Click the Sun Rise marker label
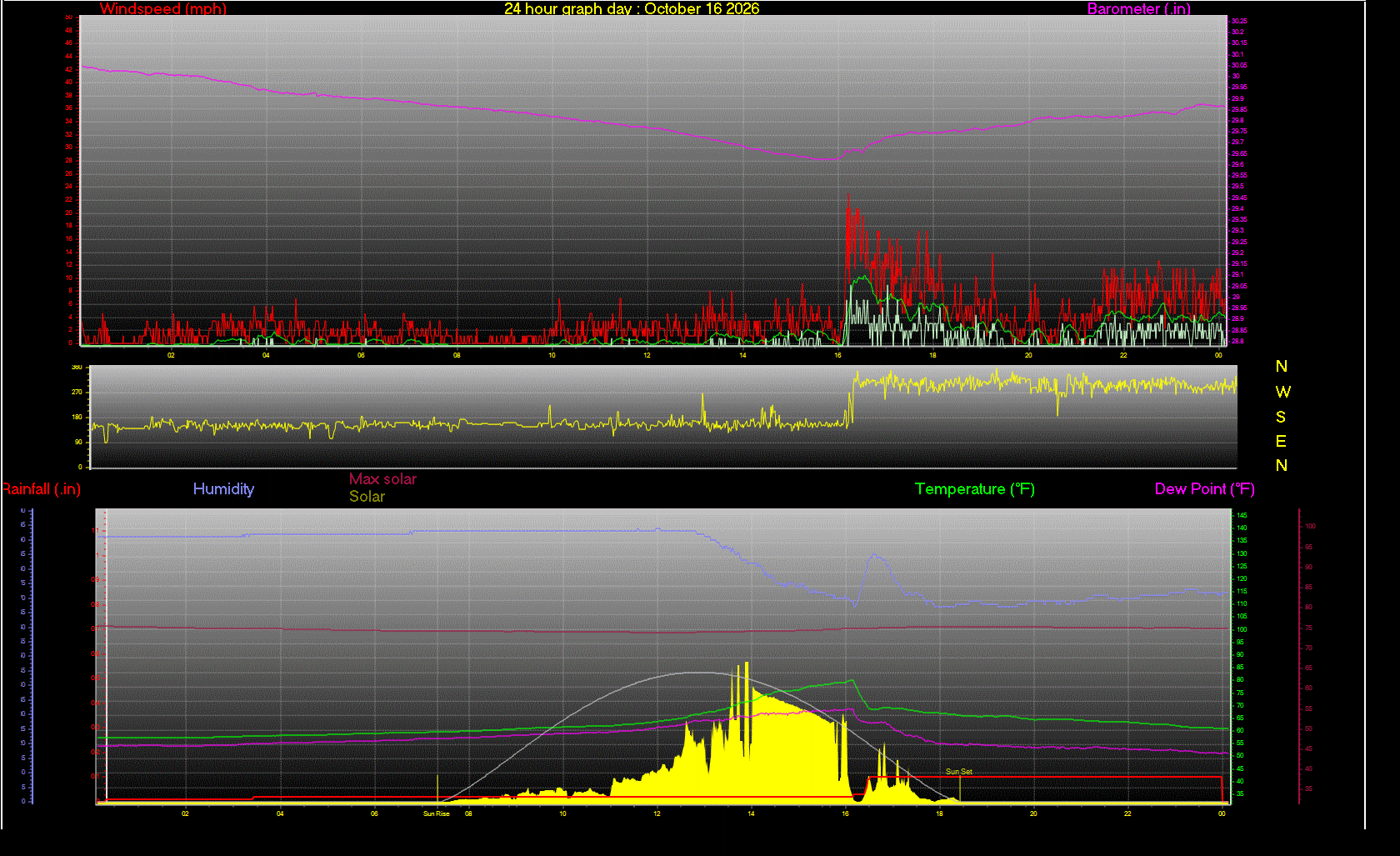 (x=437, y=813)
